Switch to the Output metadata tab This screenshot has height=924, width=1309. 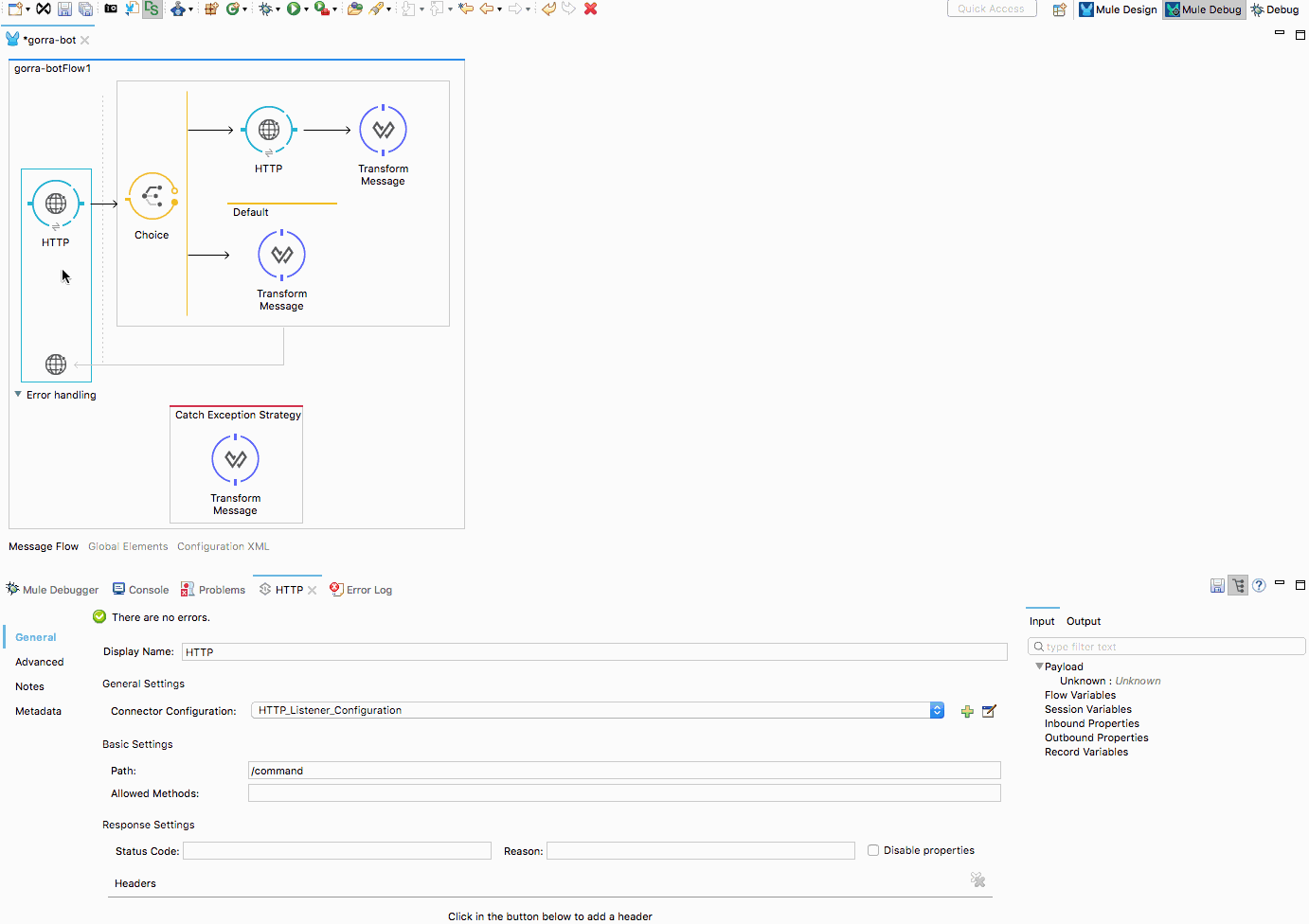1083,621
